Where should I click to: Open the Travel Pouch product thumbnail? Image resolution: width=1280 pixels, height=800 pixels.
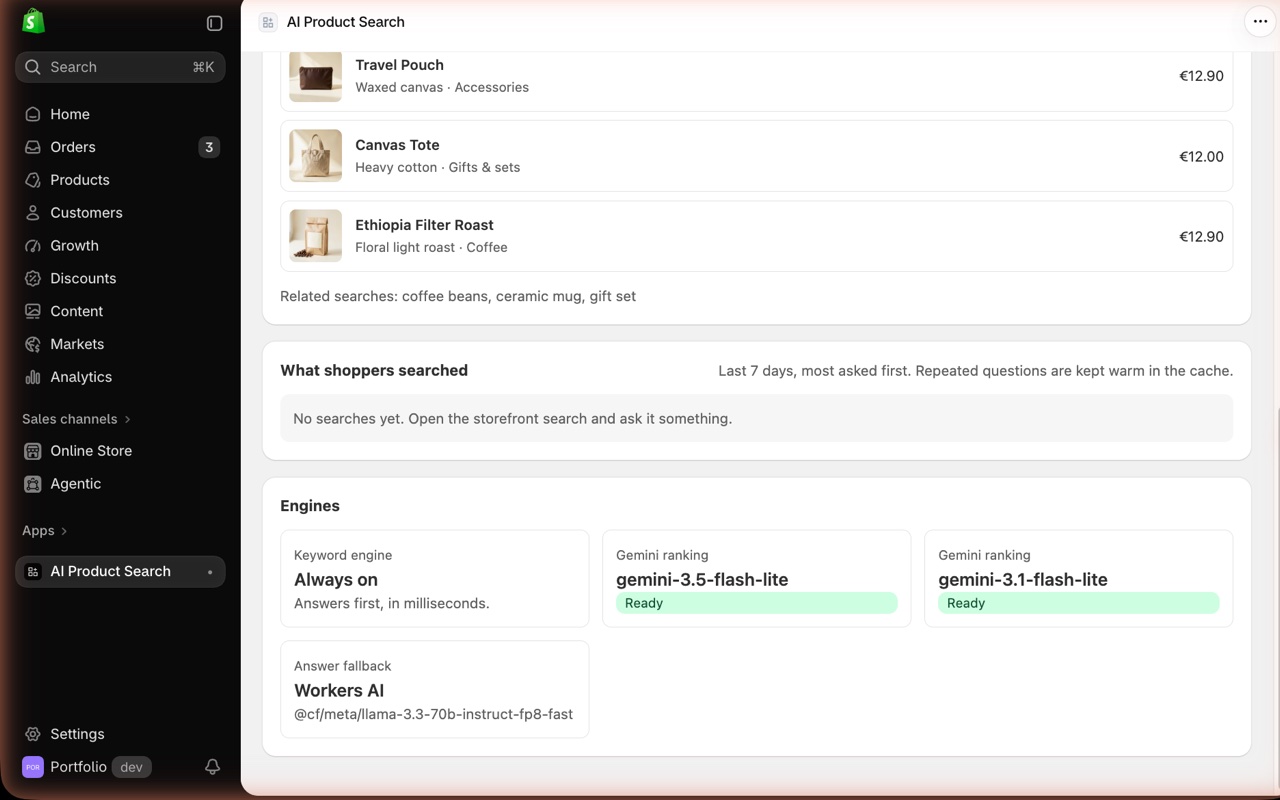click(x=315, y=76)
